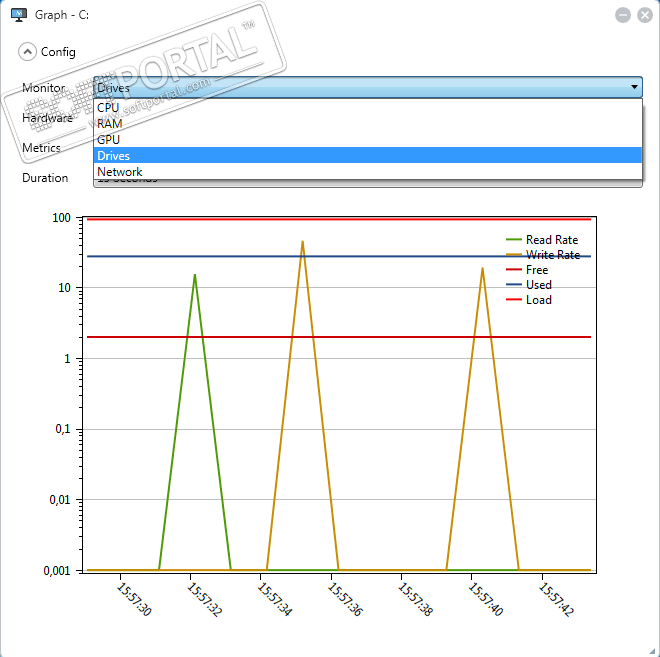
Task: Collapse the Config section chevron
Action: tap(27, 52)
